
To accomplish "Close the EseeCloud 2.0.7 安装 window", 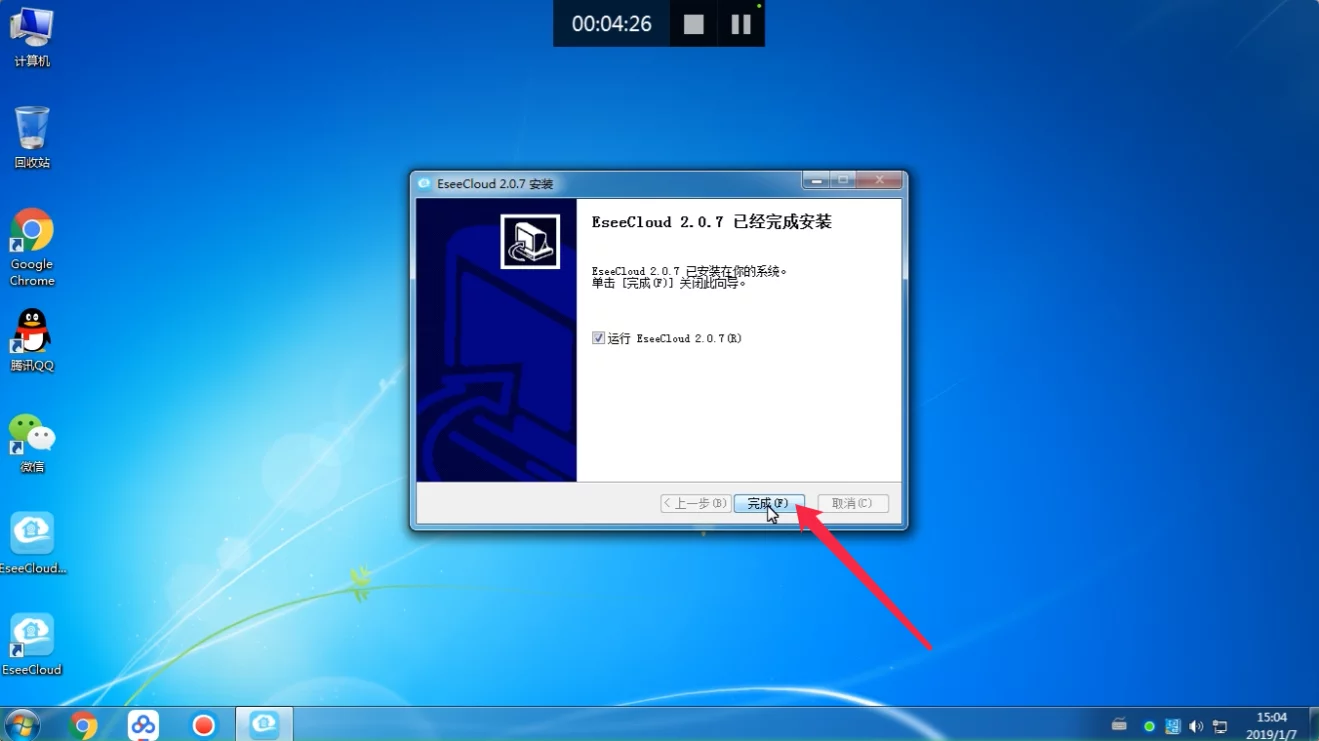I will (880, 180).
